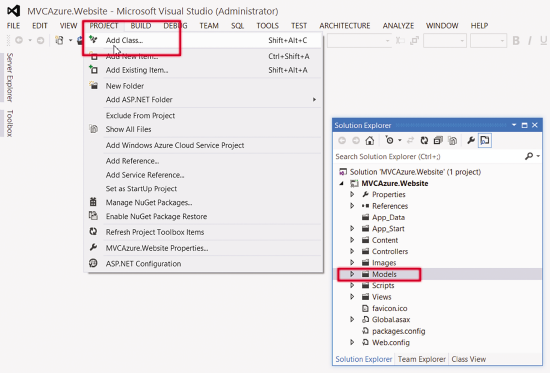Toggle the Preview Selected Items icon
The height and width of the screenshot is (373, 550).
click(485, 140)
